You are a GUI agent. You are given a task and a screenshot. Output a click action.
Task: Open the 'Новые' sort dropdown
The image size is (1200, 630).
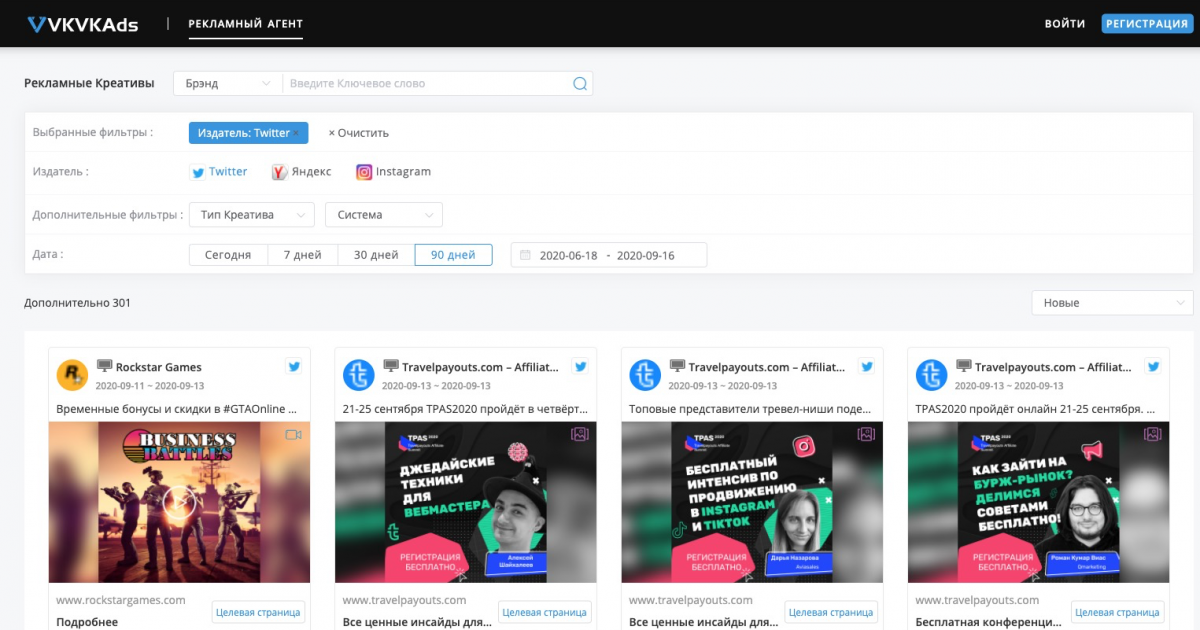[1112, 303]
